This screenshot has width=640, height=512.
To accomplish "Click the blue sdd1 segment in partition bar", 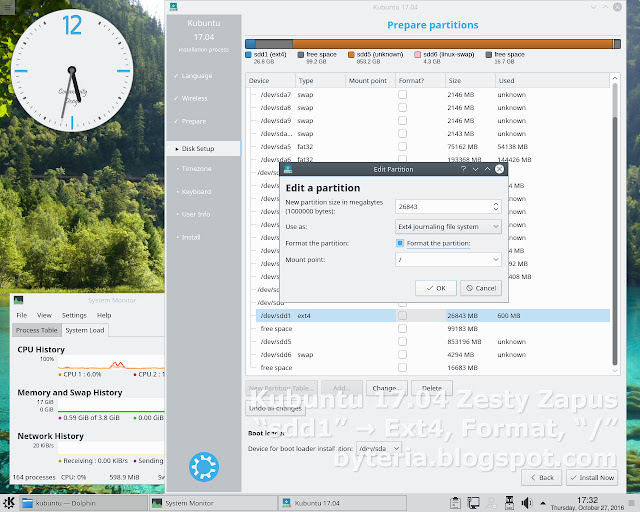I will point(250,44).
